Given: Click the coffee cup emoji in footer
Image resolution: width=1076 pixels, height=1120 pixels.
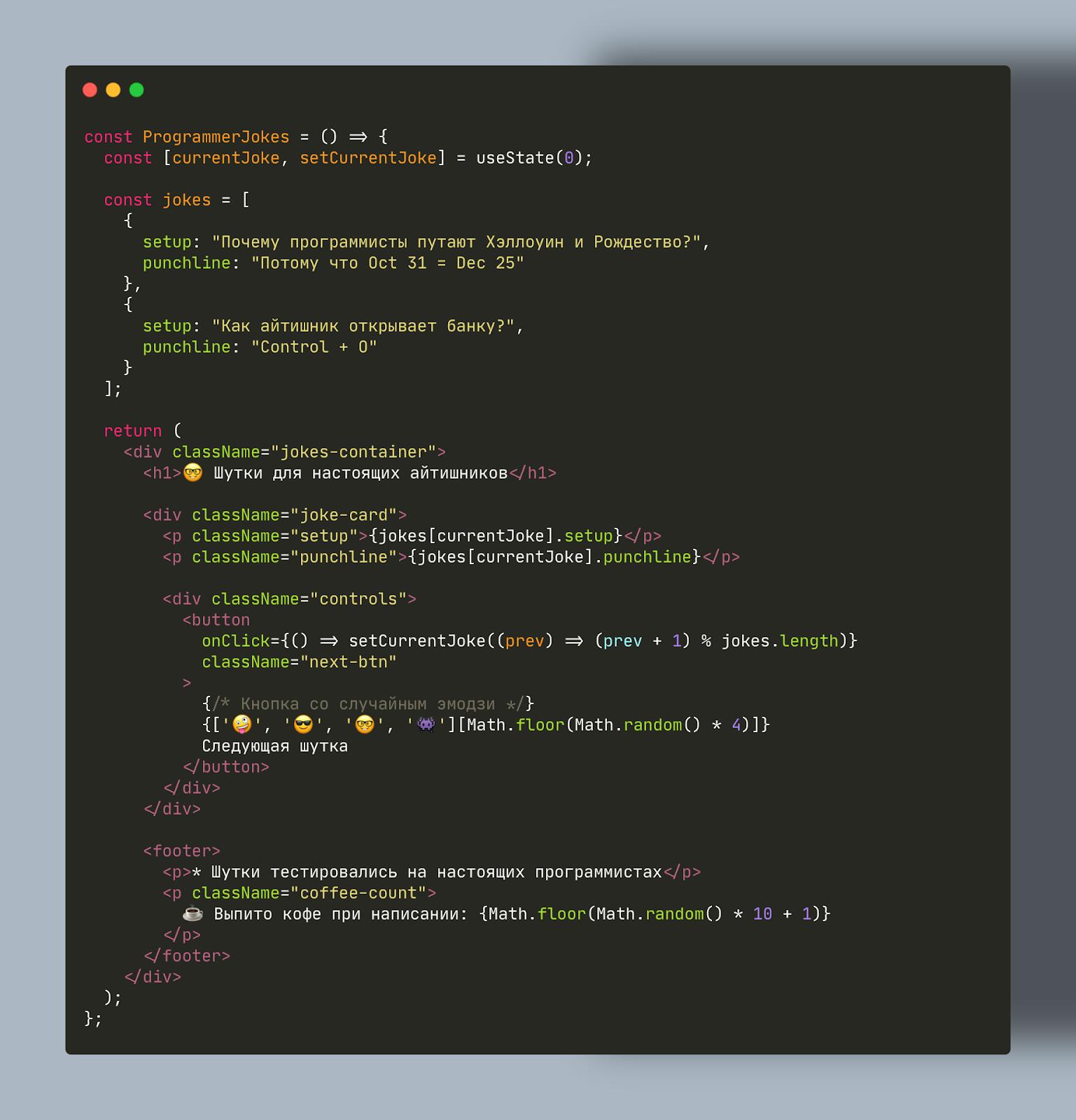Looking at the screenshot, I should (193, 913).
